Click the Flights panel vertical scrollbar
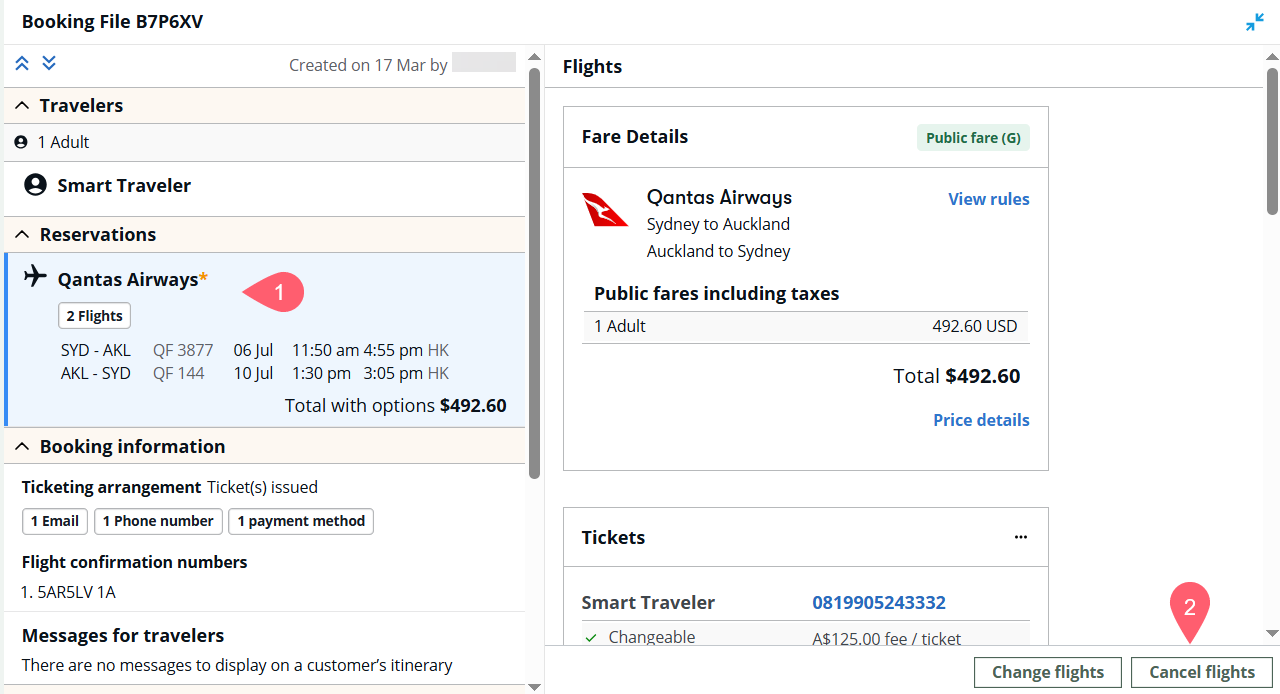Screen dimensions: 1280x694 [1272, 346]
